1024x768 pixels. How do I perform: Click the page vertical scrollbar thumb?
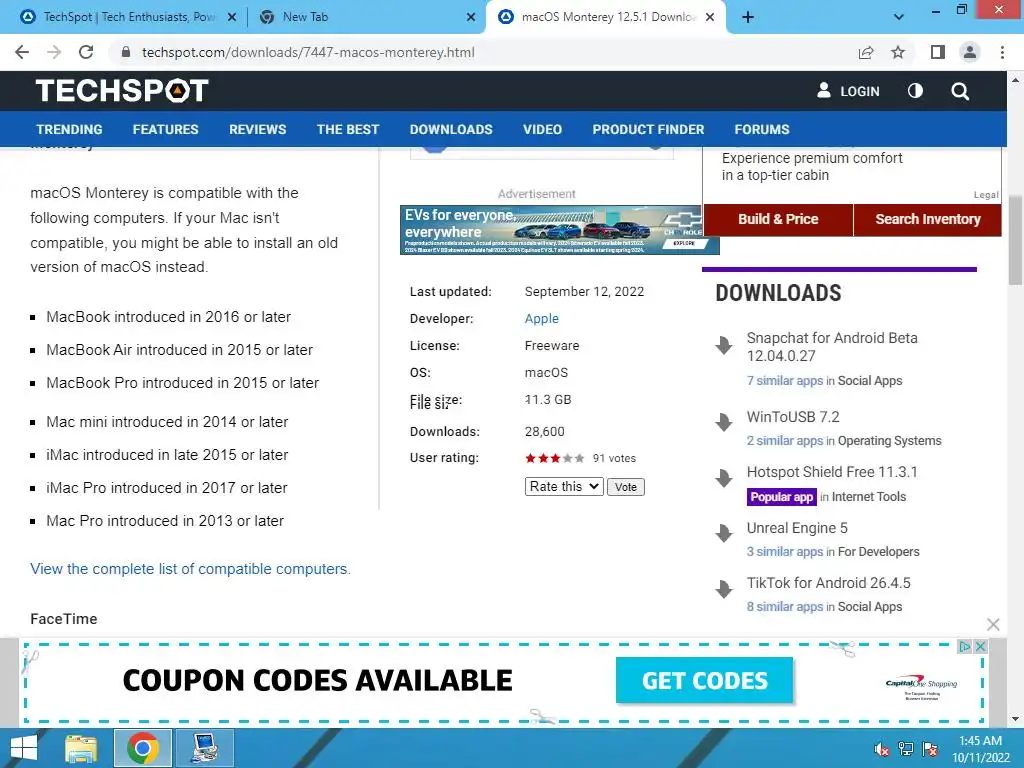click(1016, 240)
